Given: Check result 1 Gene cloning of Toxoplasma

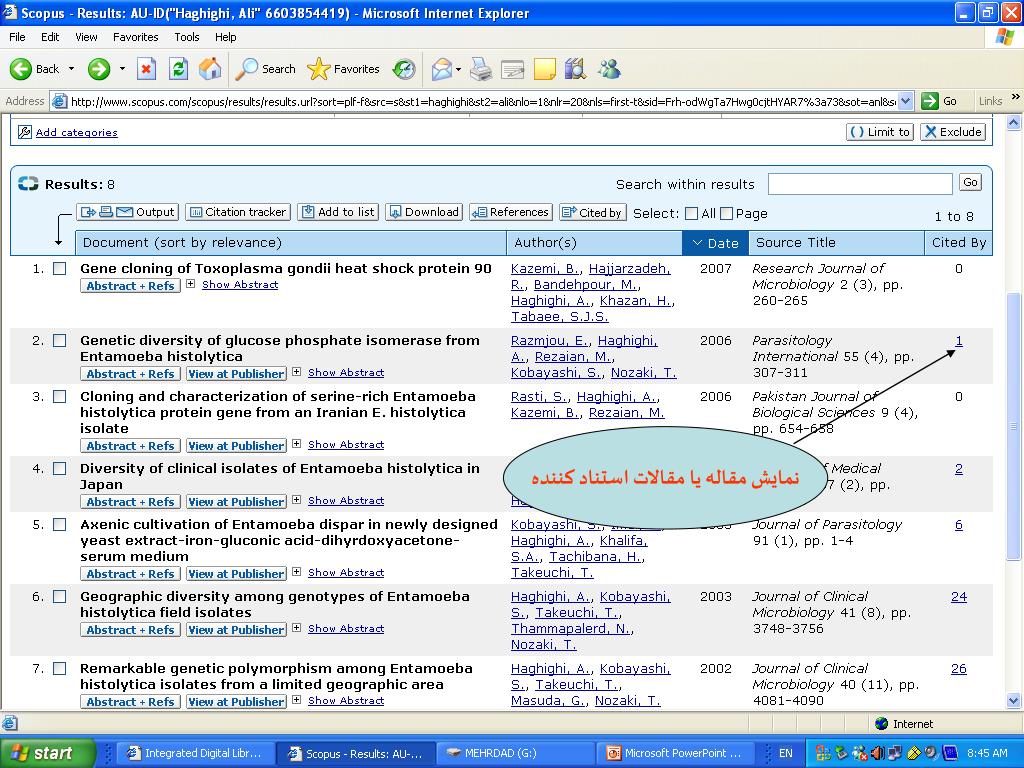Looking at the screenshot, I should point(59,268).
